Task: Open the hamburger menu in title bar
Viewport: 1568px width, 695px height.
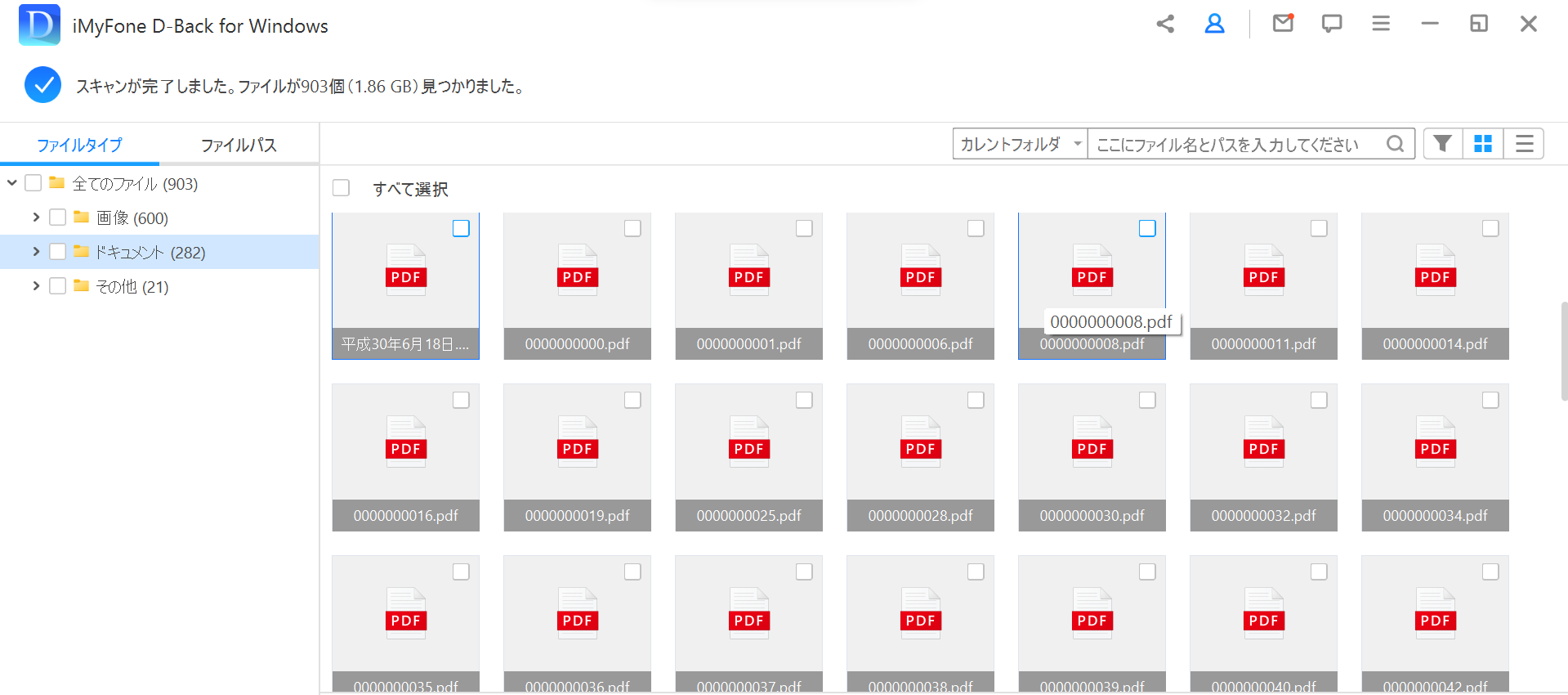Action: pyautogui.click(x=1381, y=24)
